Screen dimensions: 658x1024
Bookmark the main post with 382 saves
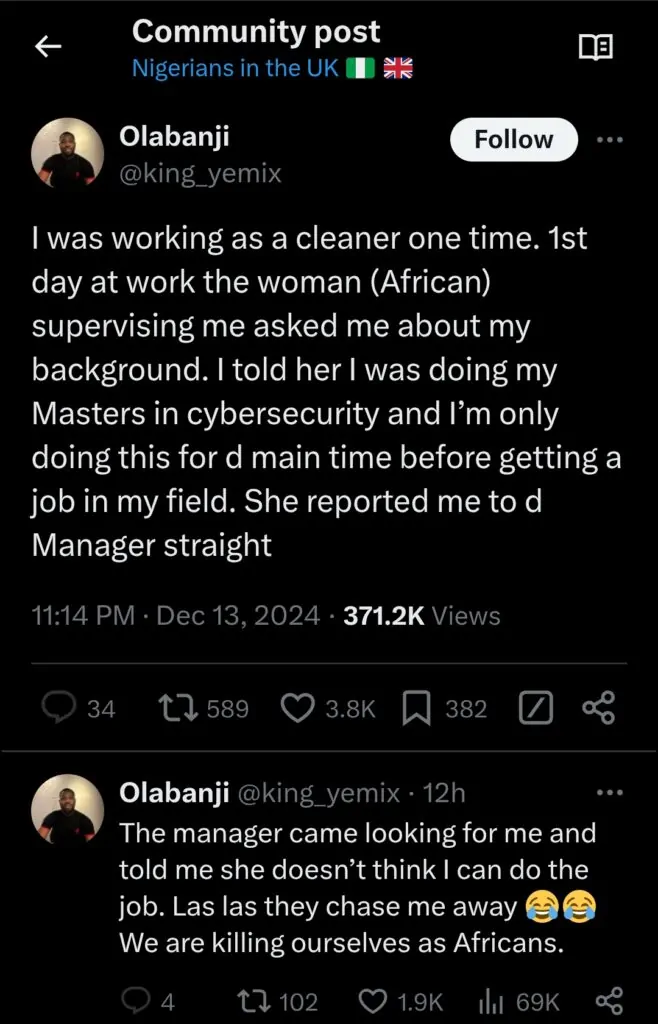pyautogui.click(x=415, y=709)
